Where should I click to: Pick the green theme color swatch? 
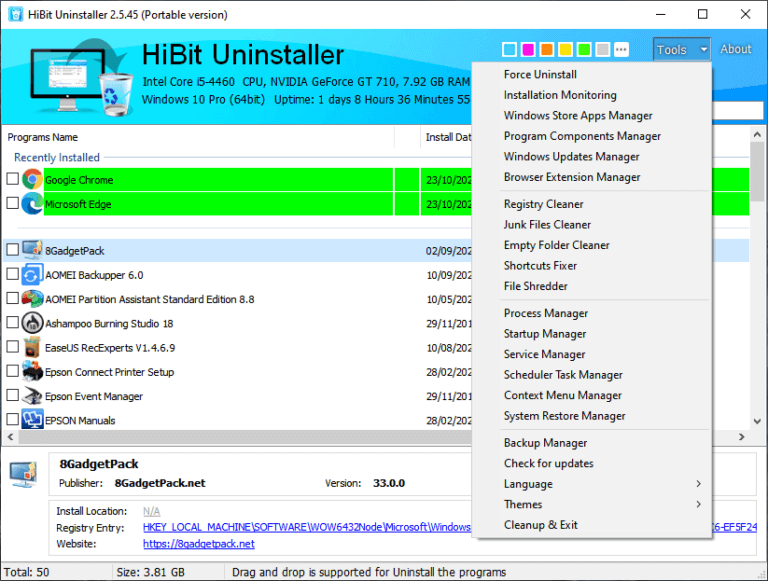pyautogui.click(x=584, y=49)
